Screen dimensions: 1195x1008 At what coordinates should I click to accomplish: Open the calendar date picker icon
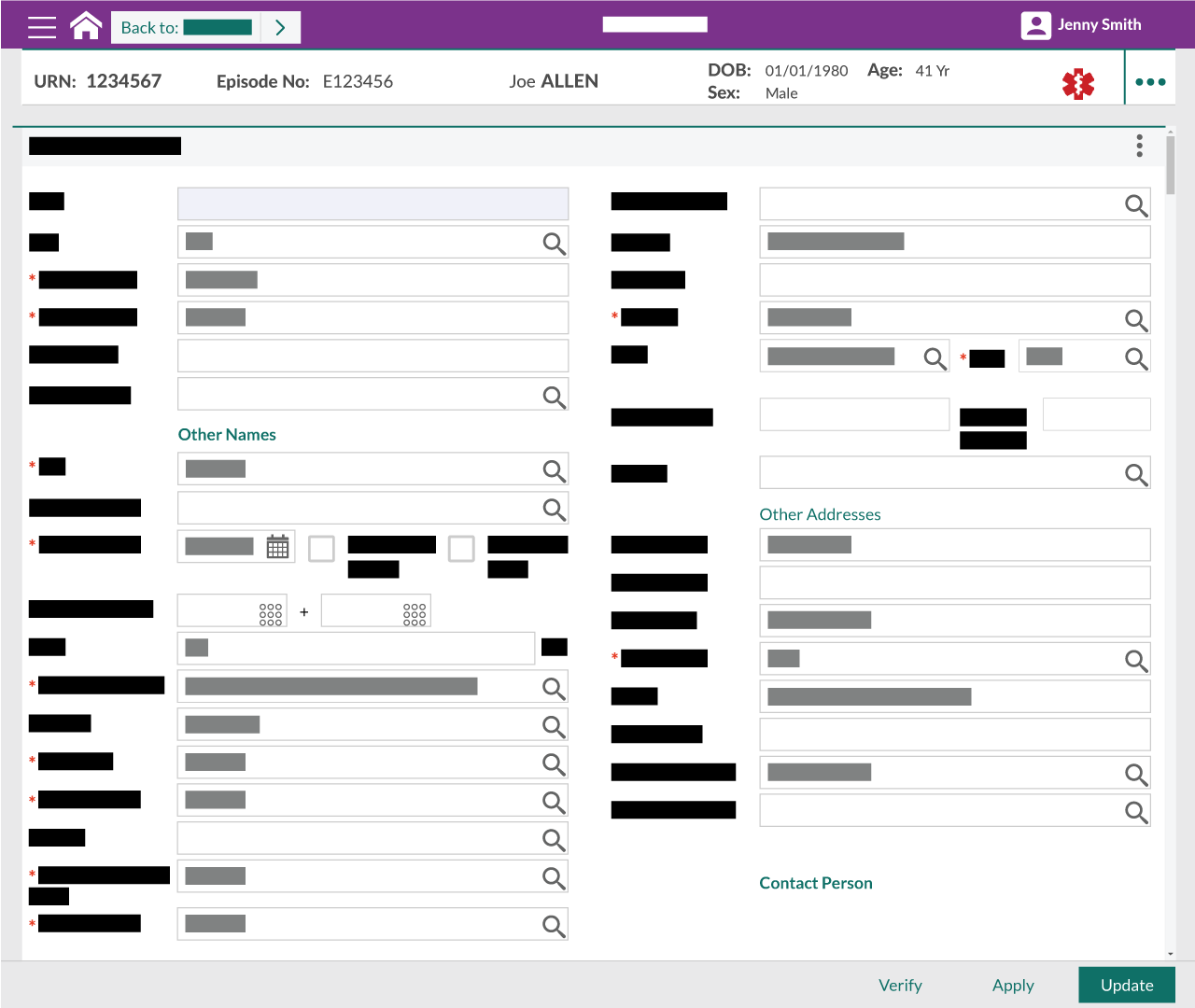[277, 547]
